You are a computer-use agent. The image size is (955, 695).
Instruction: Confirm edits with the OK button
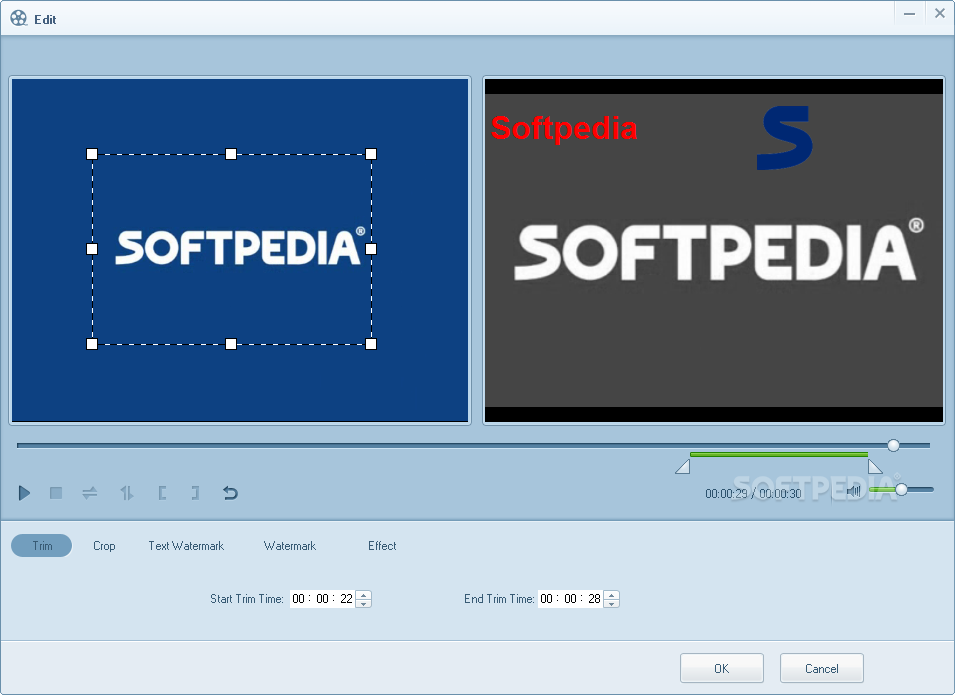point(722,669)
